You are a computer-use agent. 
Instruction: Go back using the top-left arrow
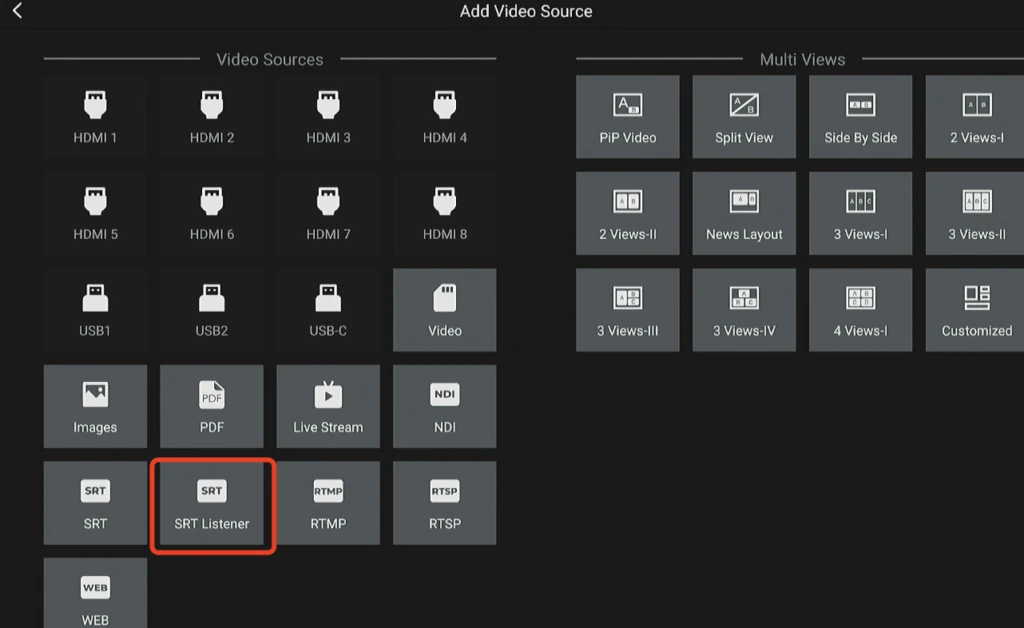tap(17, 12)
